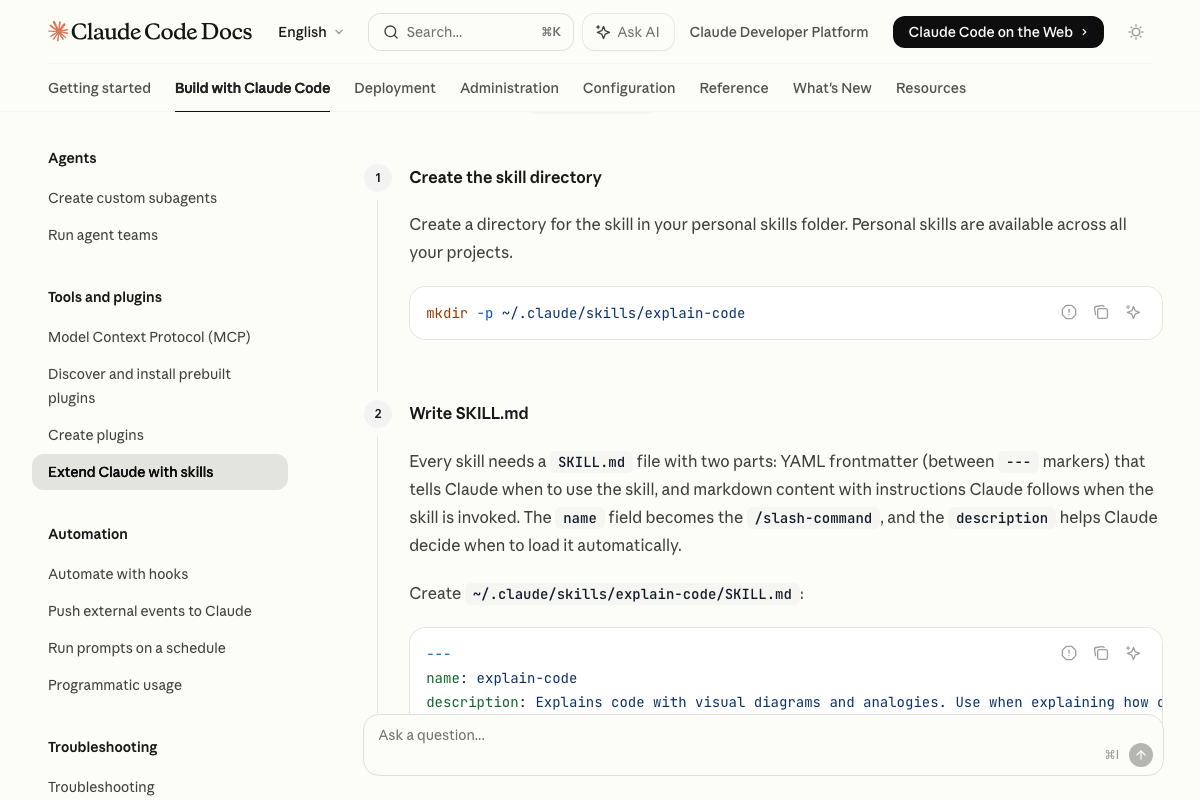The image size is (1200, 800).
Task: Select the Build with Claude Code tab
Action: pos(252,88)
